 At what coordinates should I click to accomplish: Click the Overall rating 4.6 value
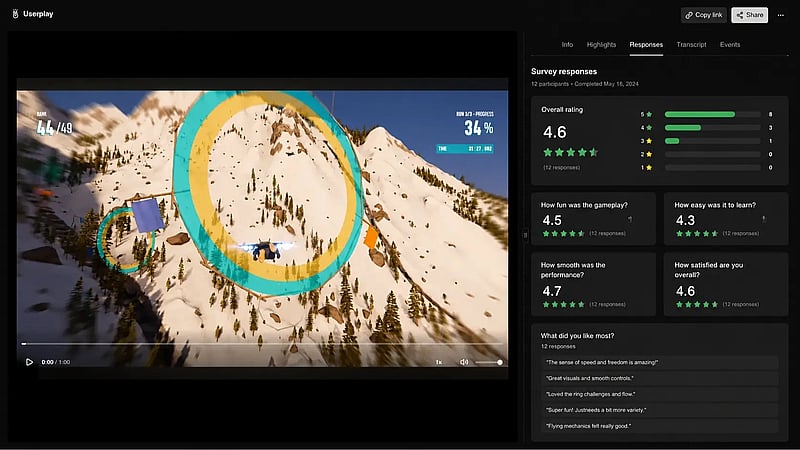click(x=555, y=133)
